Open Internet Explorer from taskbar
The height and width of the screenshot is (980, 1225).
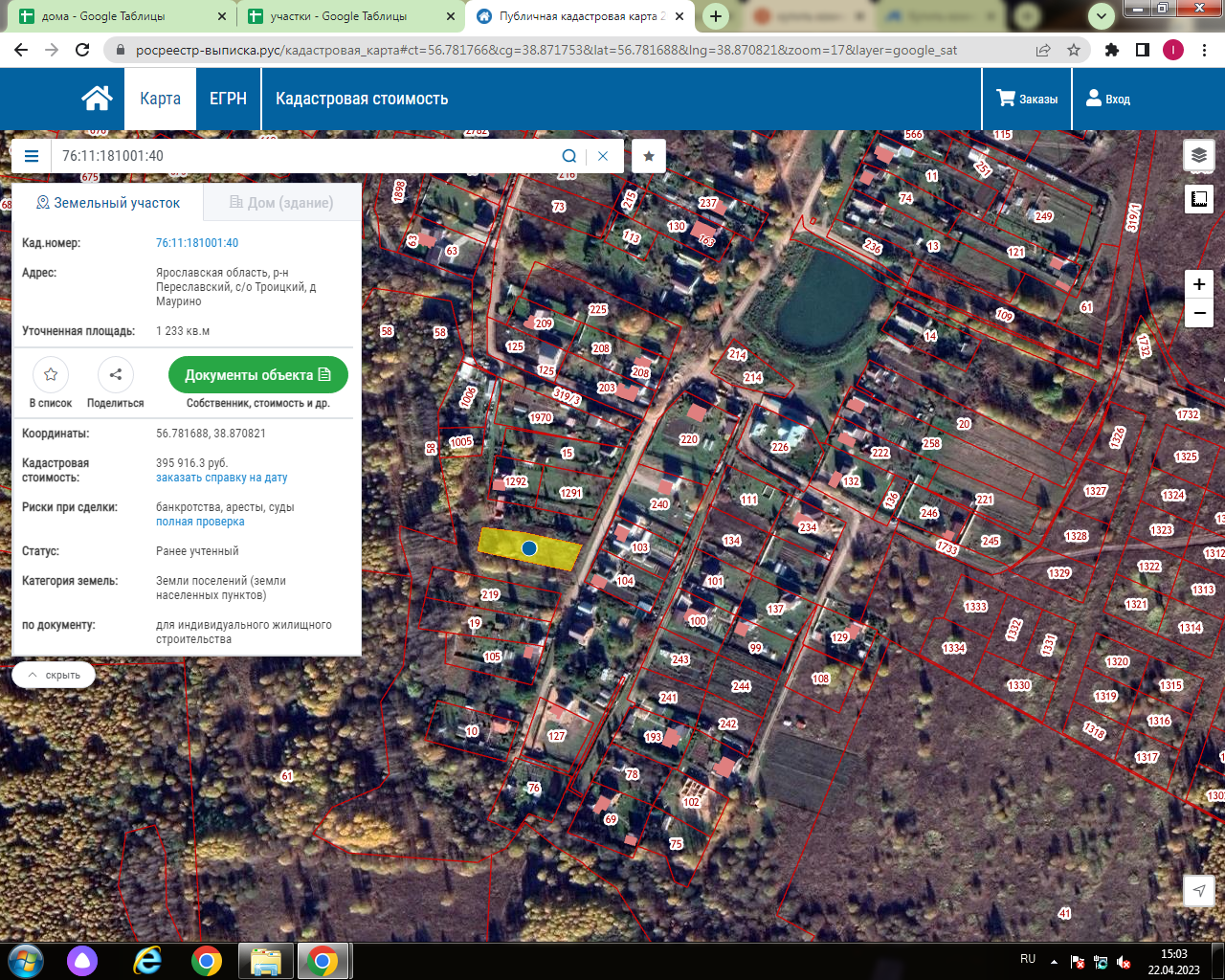146,960
